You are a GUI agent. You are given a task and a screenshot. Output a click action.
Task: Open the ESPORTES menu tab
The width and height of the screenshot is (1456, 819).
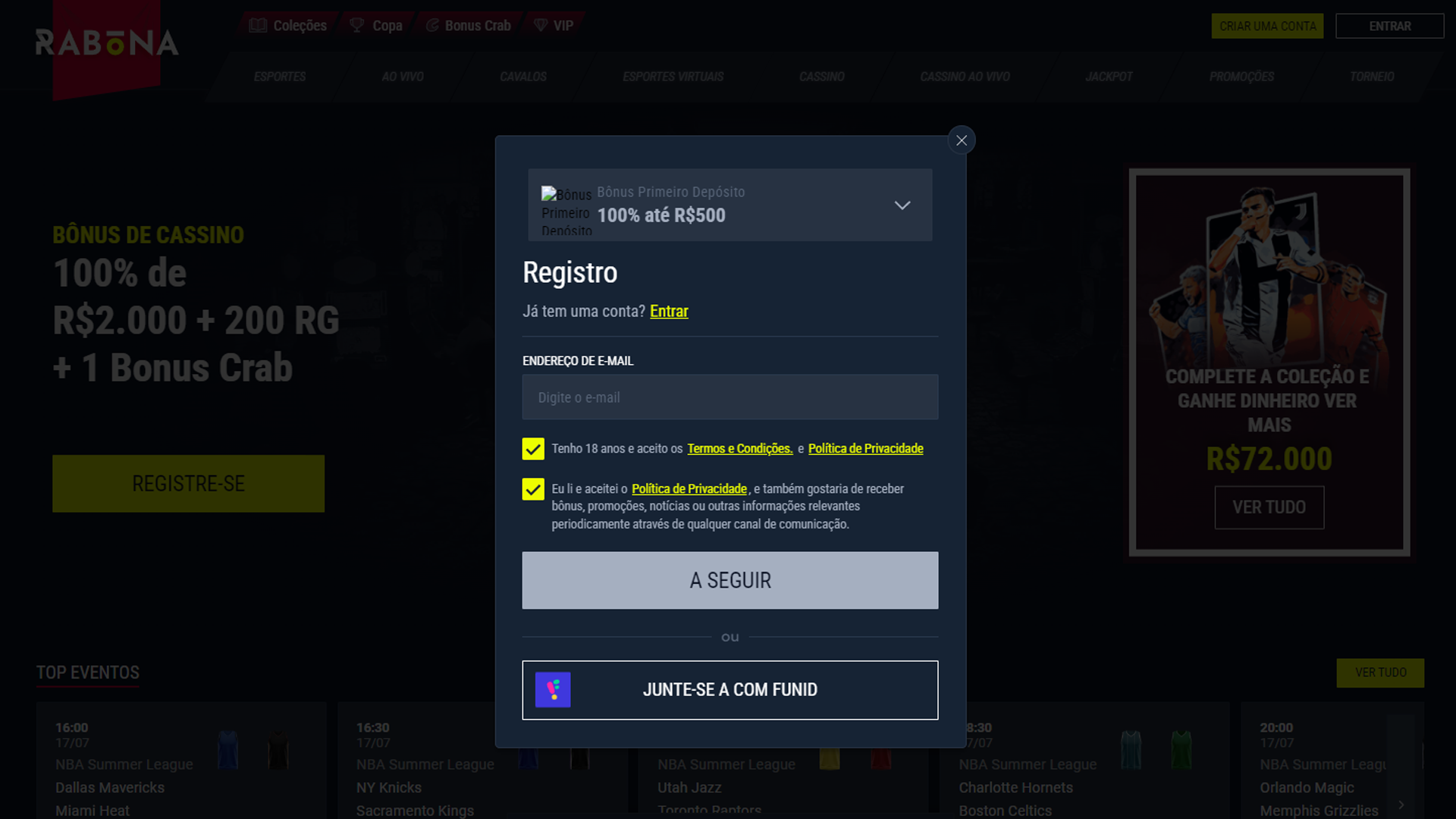(280, 77)
